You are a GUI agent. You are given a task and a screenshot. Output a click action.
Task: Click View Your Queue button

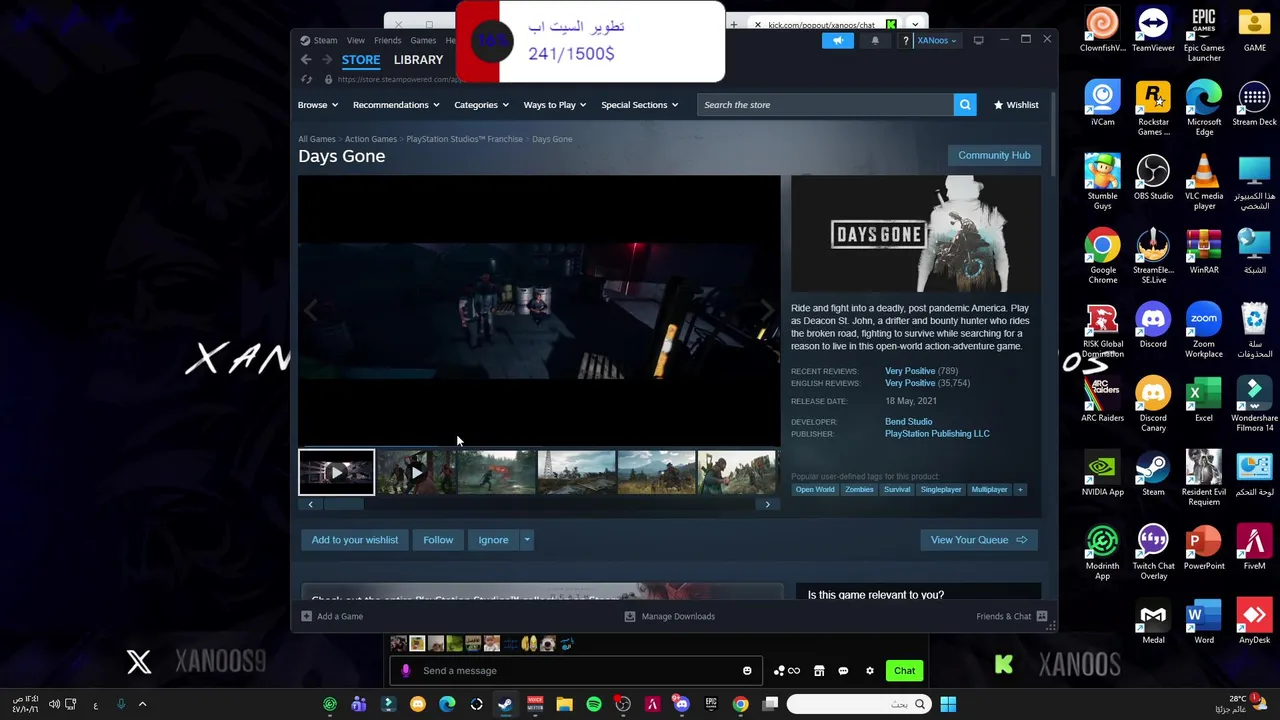(x=979, y=540)
